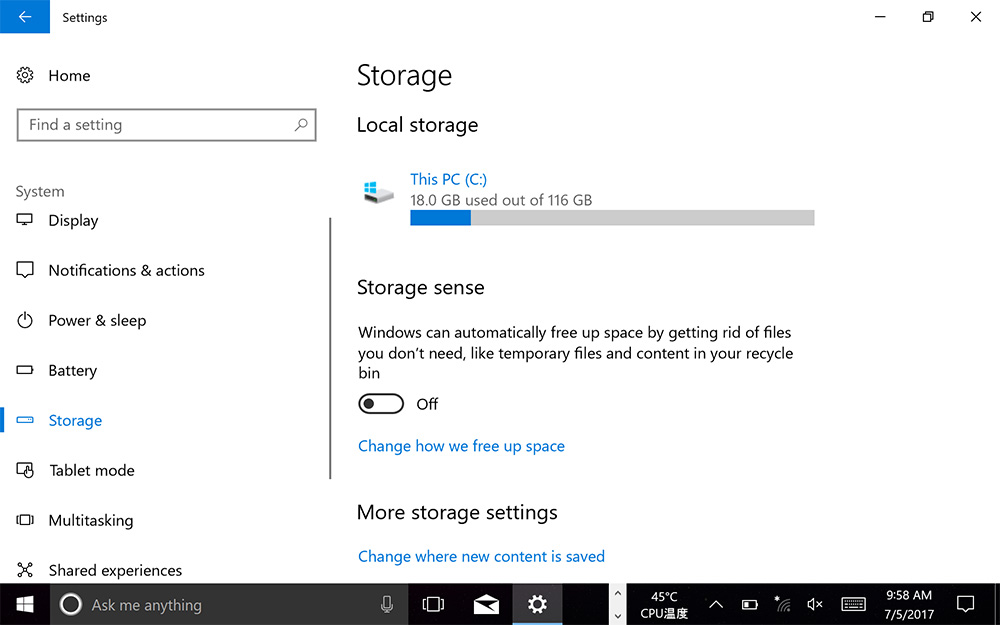Click the Battery label in sidebar
1000x625 pixels.
click(x=73, y=370)
